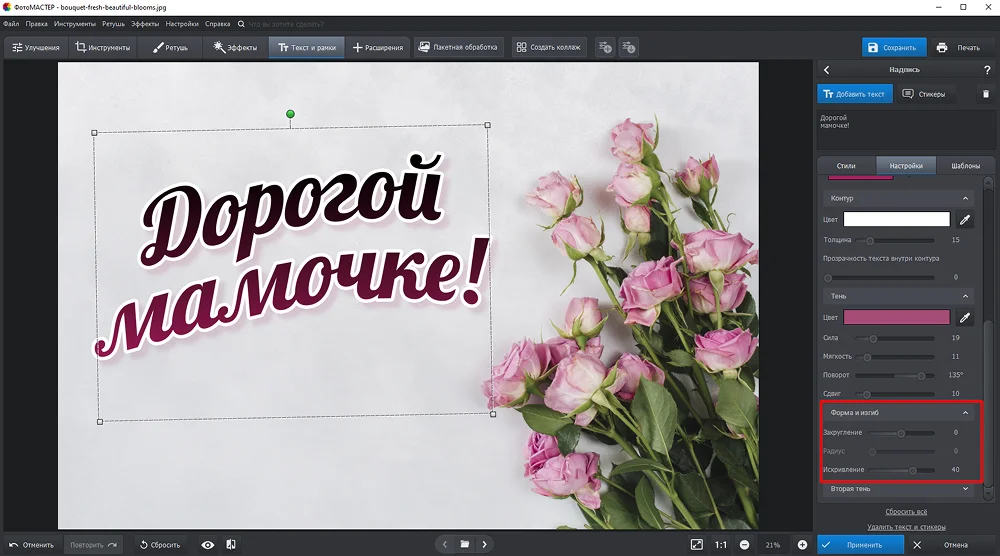1000x556 pixels.
Task: Zoom in with the plus icon
Action: 802,545
